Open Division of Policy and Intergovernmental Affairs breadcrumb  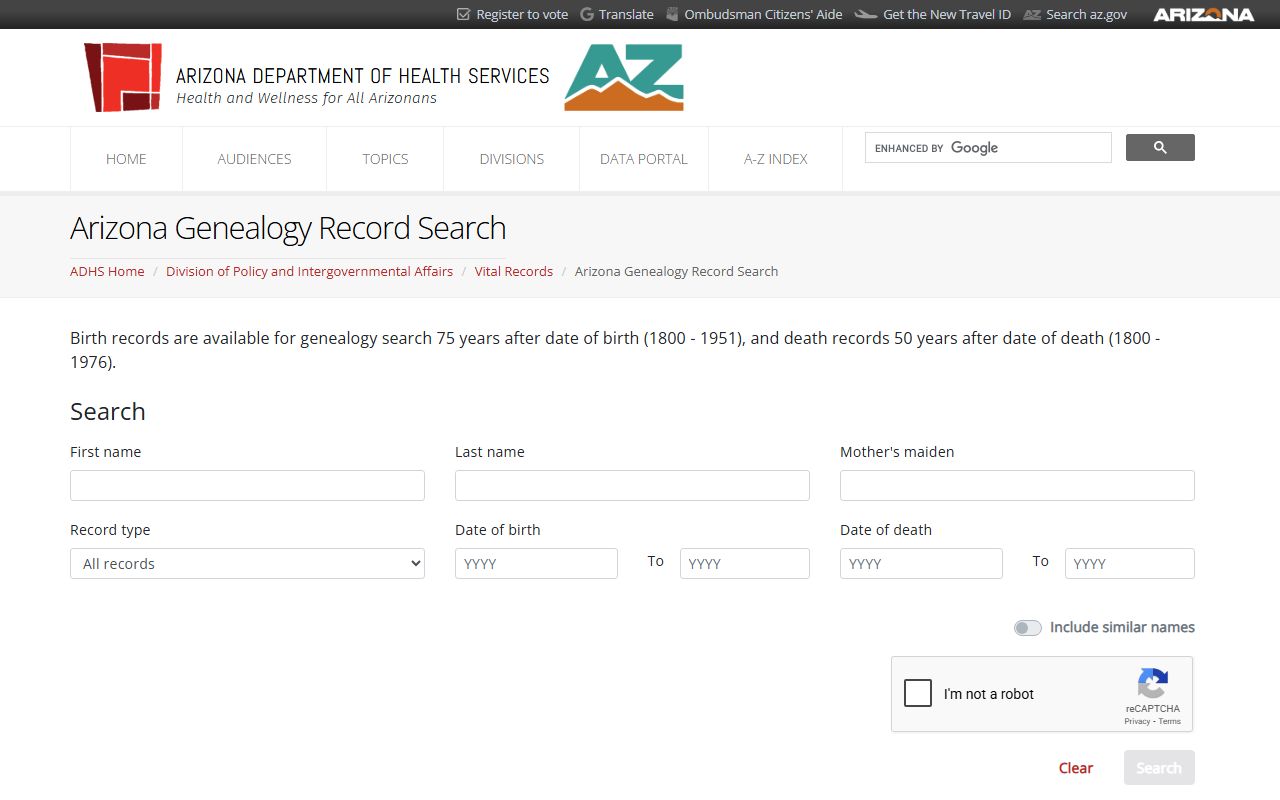tap(309, 271)
